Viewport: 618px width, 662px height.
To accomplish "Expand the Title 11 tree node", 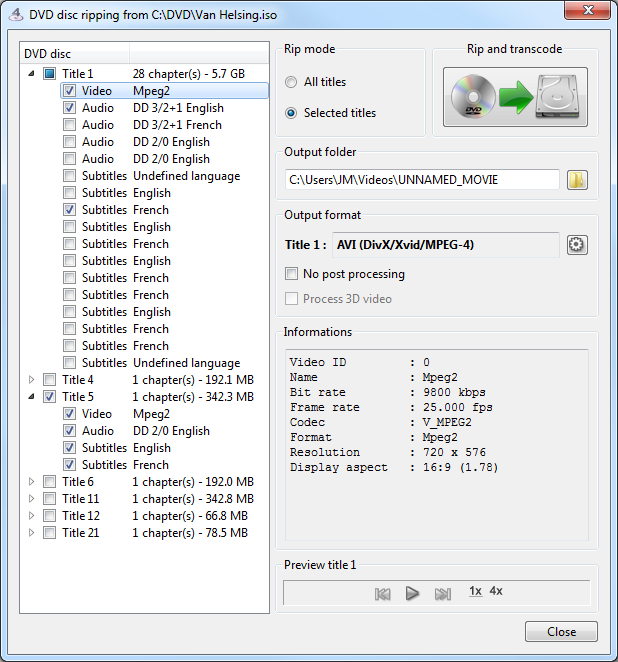I will [31, 499].
